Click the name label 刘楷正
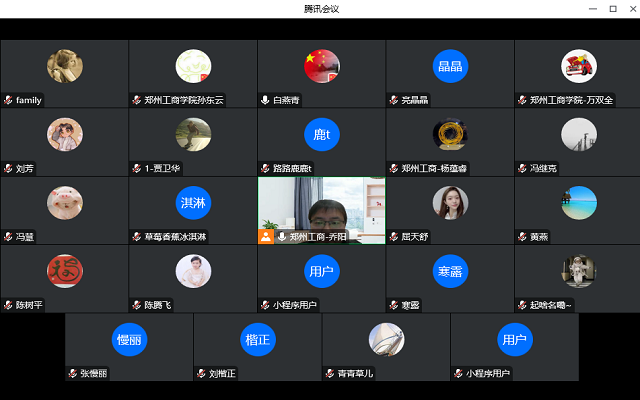The width and height of the screenshot is (640, 400). (x=222, y=373)
